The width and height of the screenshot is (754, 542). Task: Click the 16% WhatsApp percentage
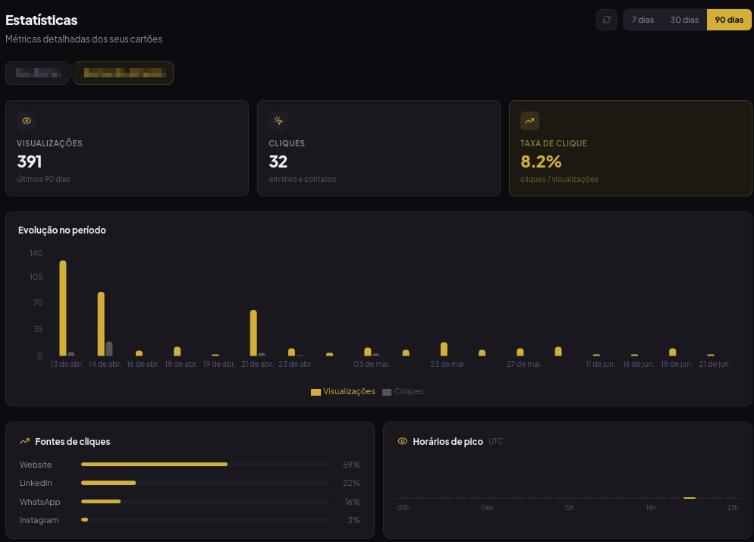(x=352, y=502)
